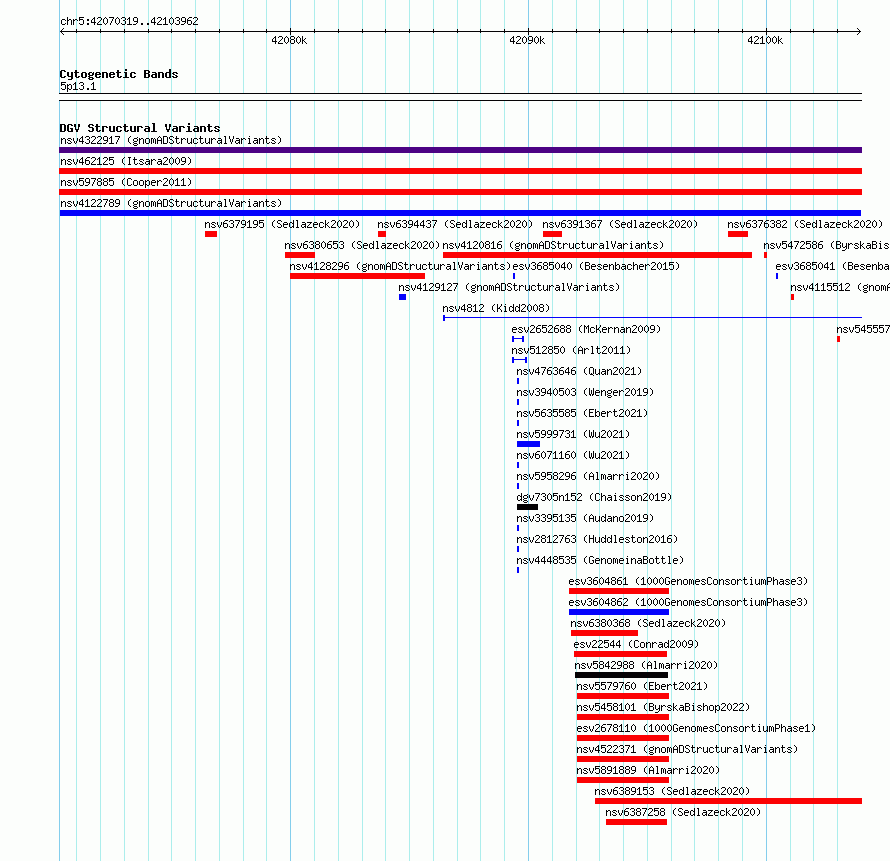The width and height of the screenshot is (890, 861).
Task: Select esv2652688 (McKernan2009) label
Action: pos(586,329)
